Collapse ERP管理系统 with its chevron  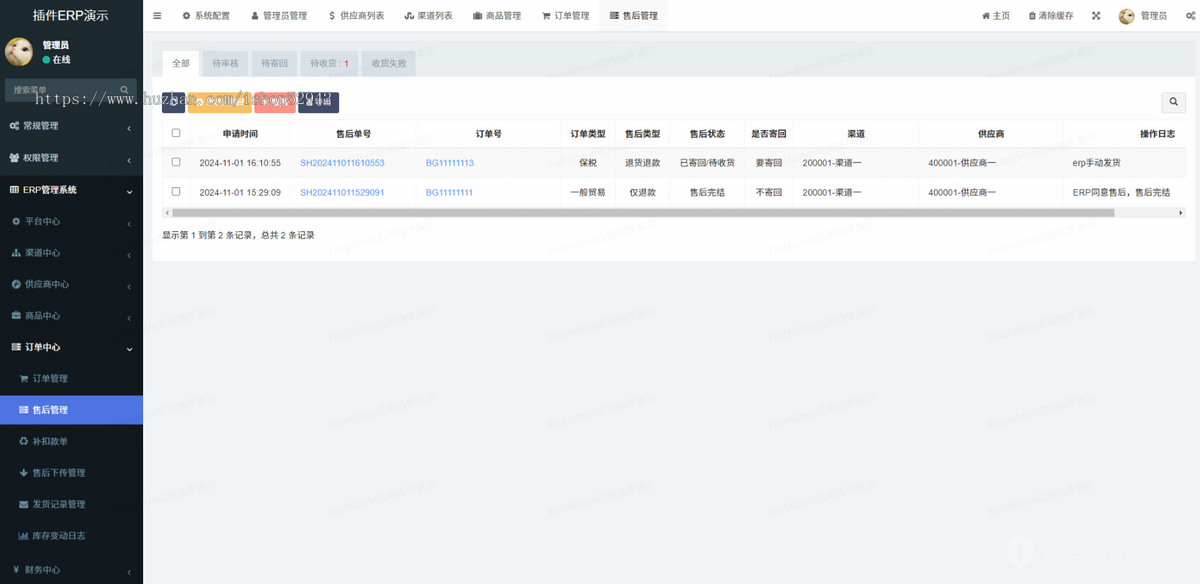click(129, 190)
